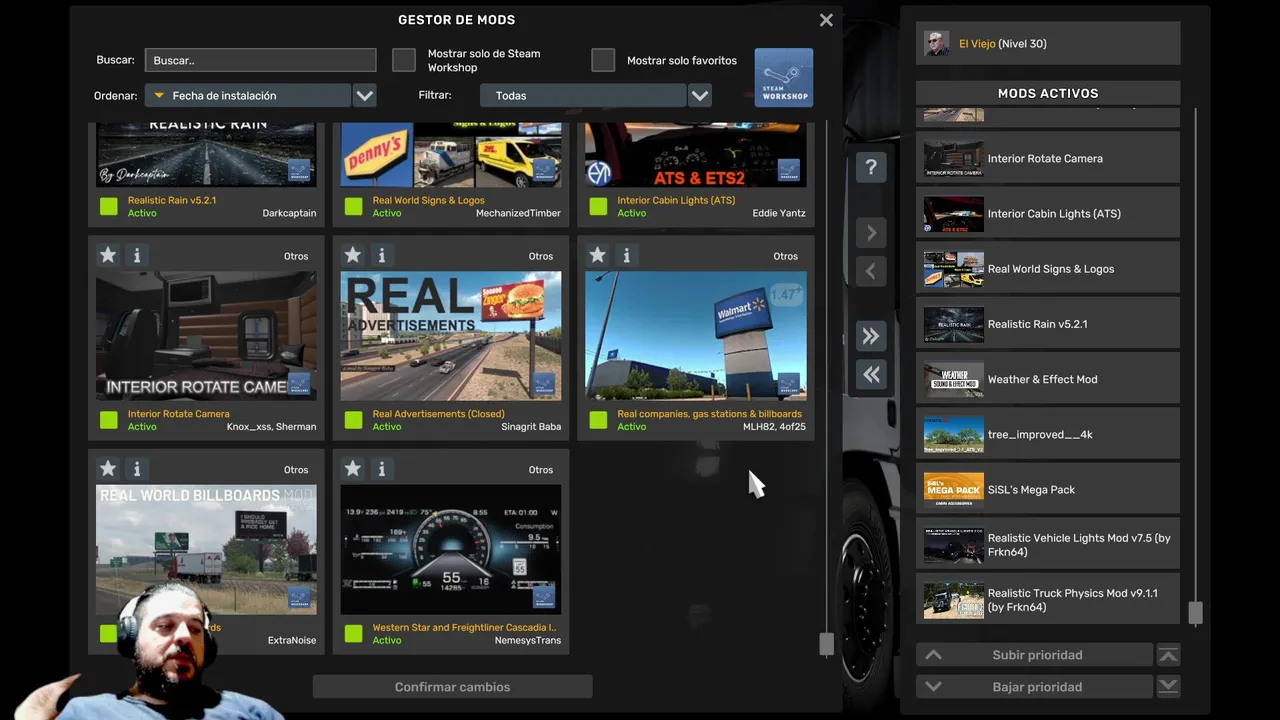Viewport: 1280px width, 720px height.
Task: Favorite the Real World Billboards mod star
Action: click(x=108, y=468)
